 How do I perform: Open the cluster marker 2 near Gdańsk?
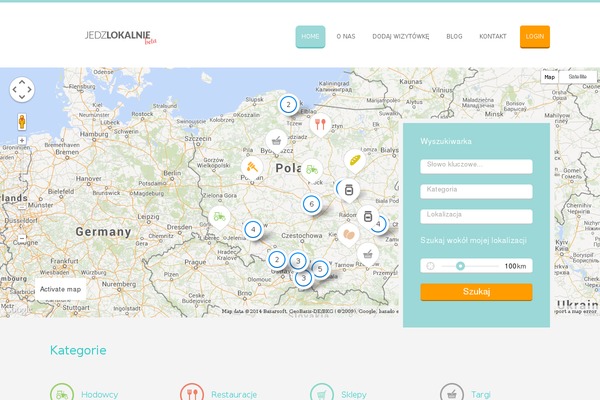289,104
